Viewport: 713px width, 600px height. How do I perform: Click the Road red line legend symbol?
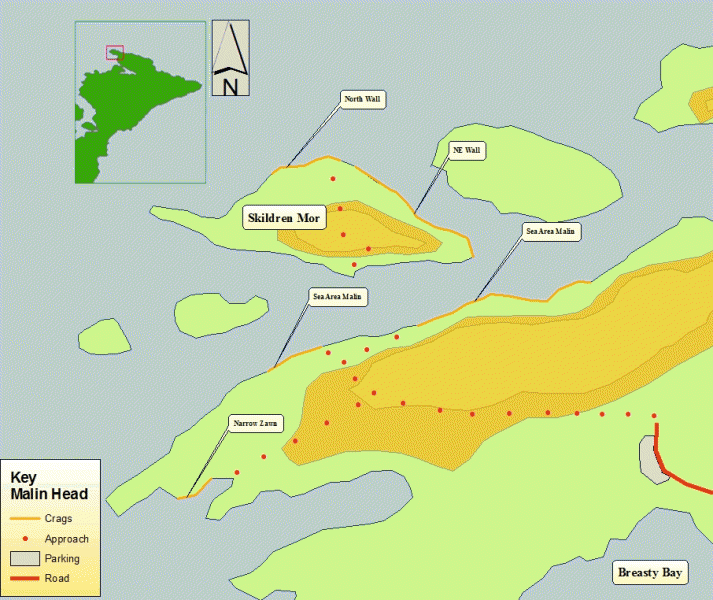[25, 578]
